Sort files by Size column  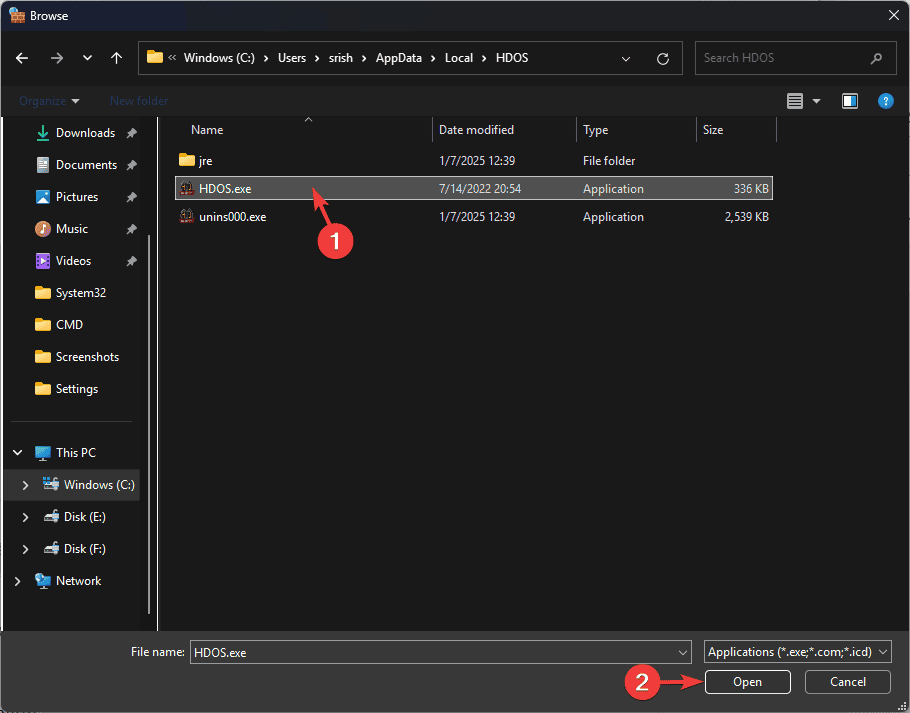tap(713, 130)
